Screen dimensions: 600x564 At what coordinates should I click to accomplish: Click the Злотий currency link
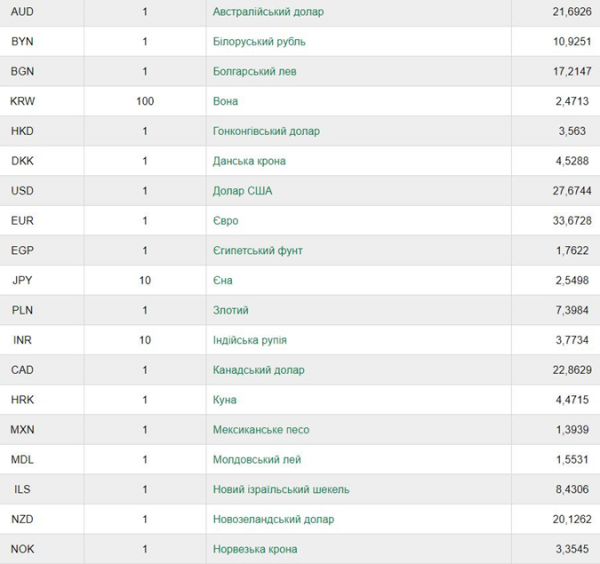tap(231, 310)
